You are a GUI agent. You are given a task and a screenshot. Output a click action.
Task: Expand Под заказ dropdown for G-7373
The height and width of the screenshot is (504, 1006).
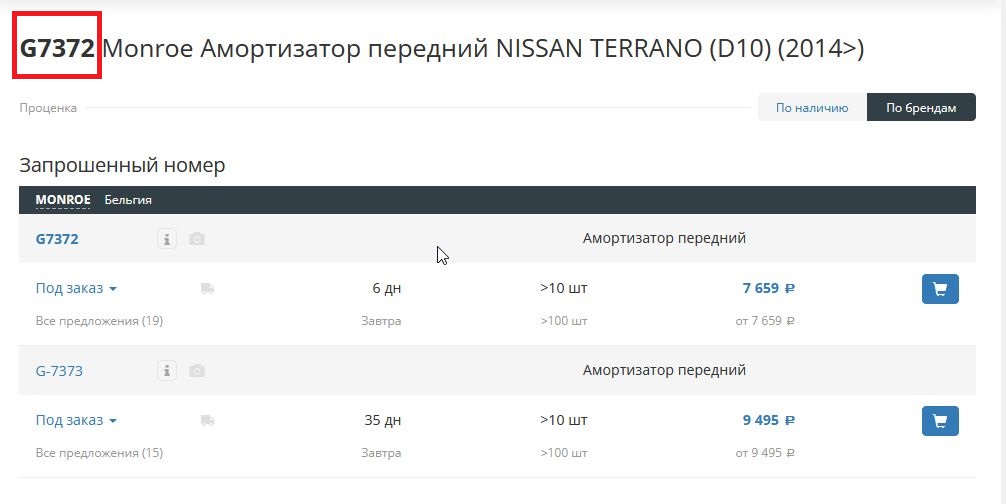(x=76, y=420)
